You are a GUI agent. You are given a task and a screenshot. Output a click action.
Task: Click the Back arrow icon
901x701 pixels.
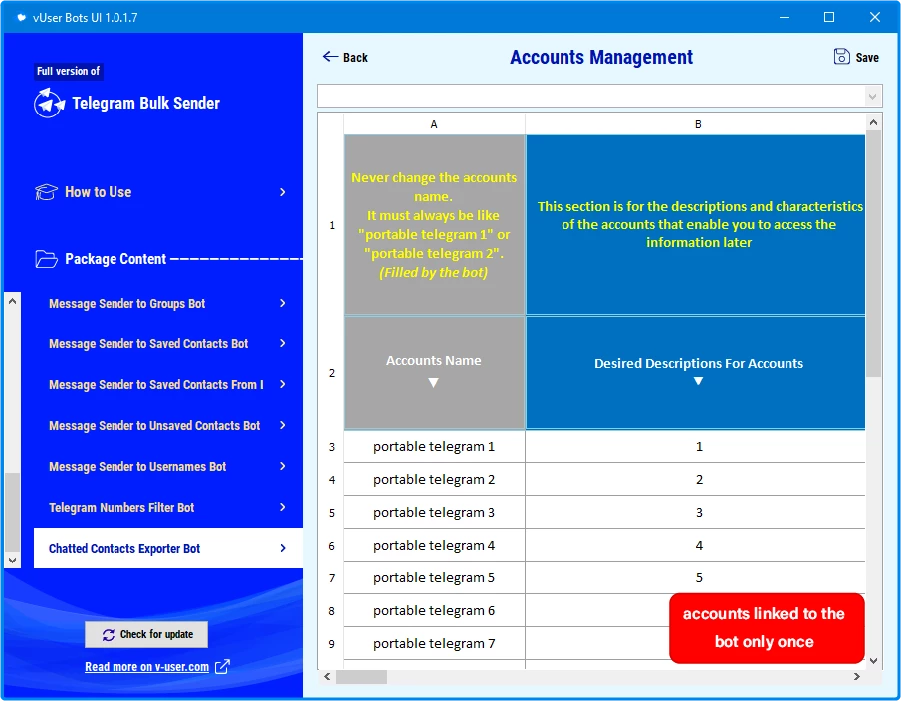click(330, 56)
